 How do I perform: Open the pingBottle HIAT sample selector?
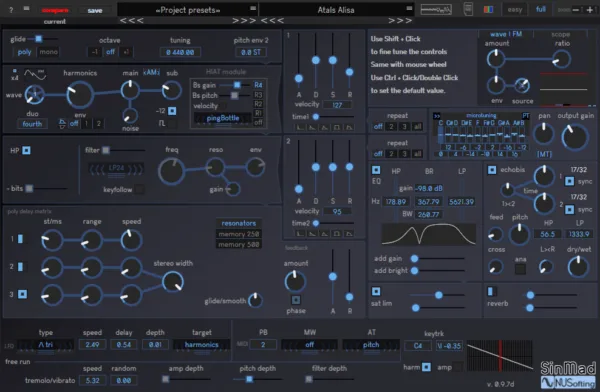click(223, 118)
